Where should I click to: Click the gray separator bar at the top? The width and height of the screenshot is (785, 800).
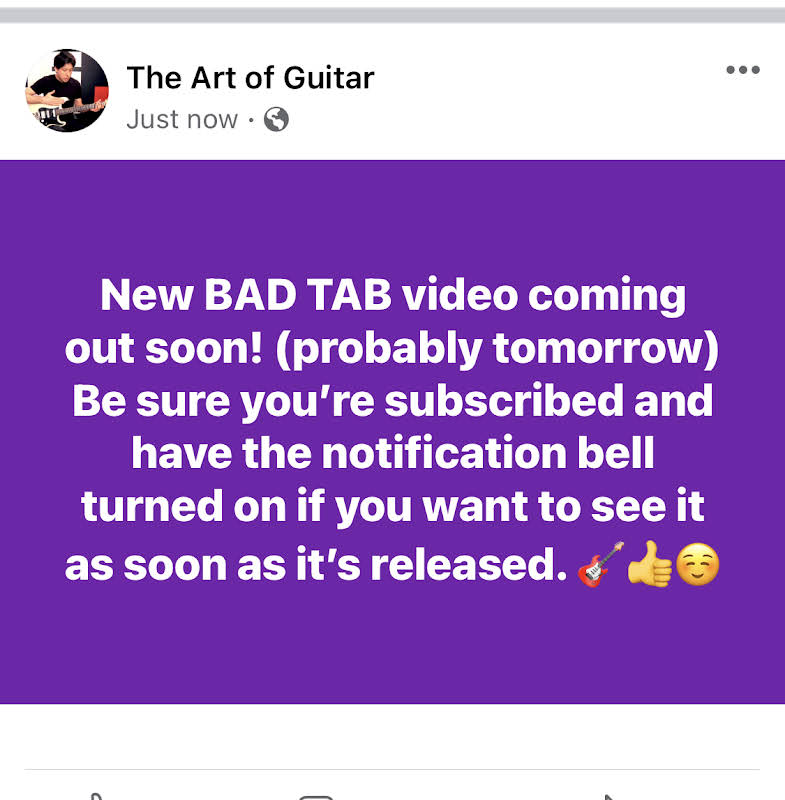click(x=393, y=15)
